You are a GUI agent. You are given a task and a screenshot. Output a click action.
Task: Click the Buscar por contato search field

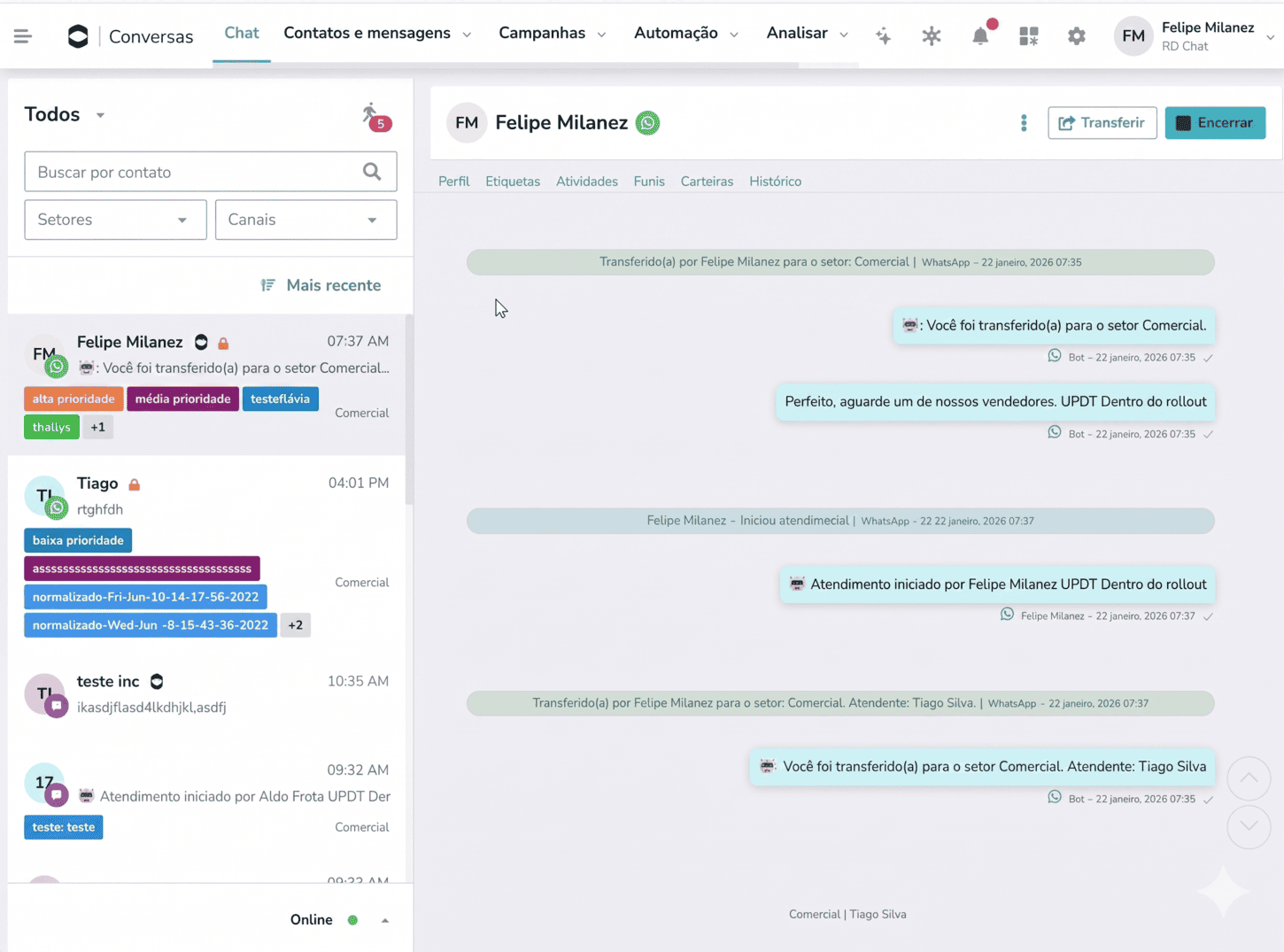195,172
